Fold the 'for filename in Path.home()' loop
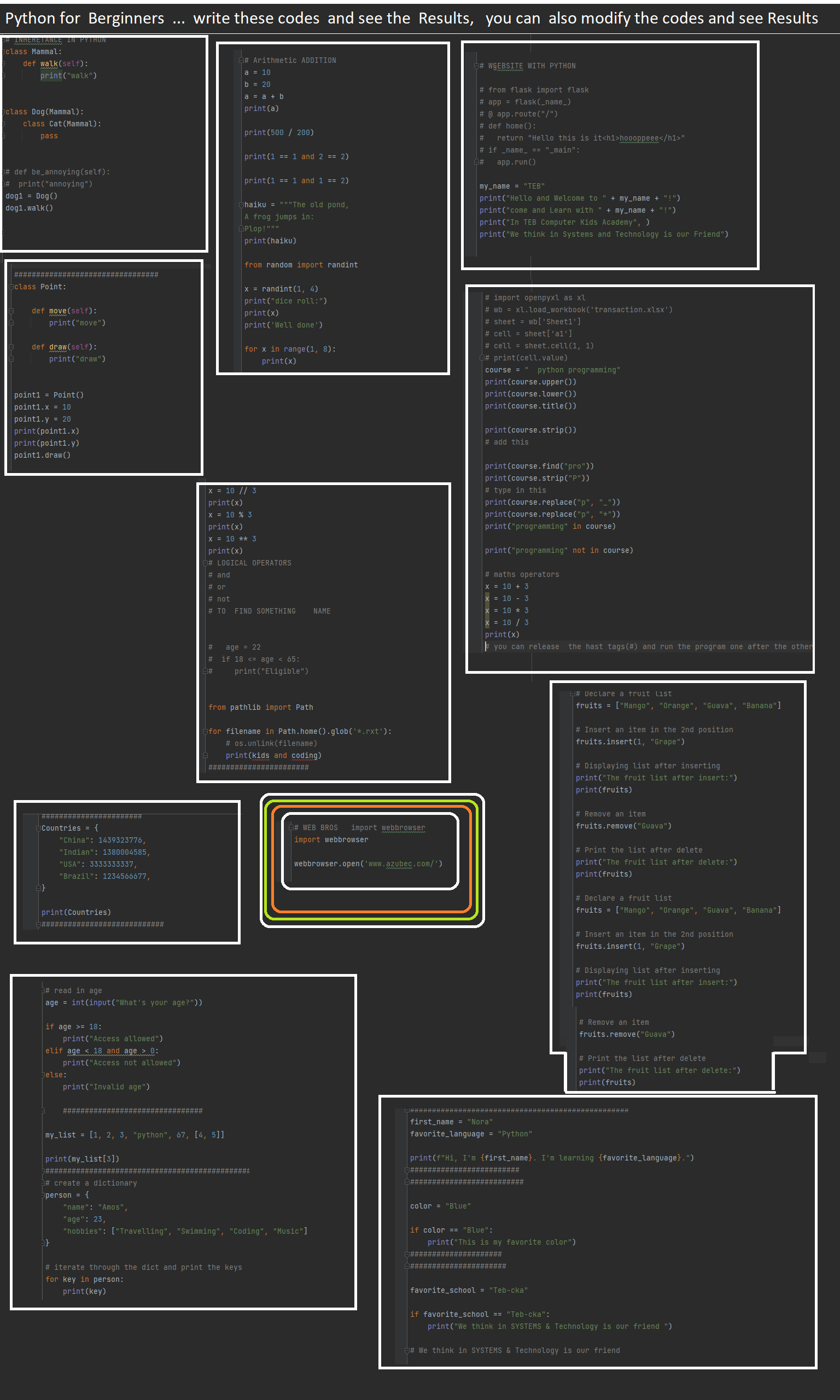The width and height of the screenshot is (840, 1400). click(x=205, y=732)
